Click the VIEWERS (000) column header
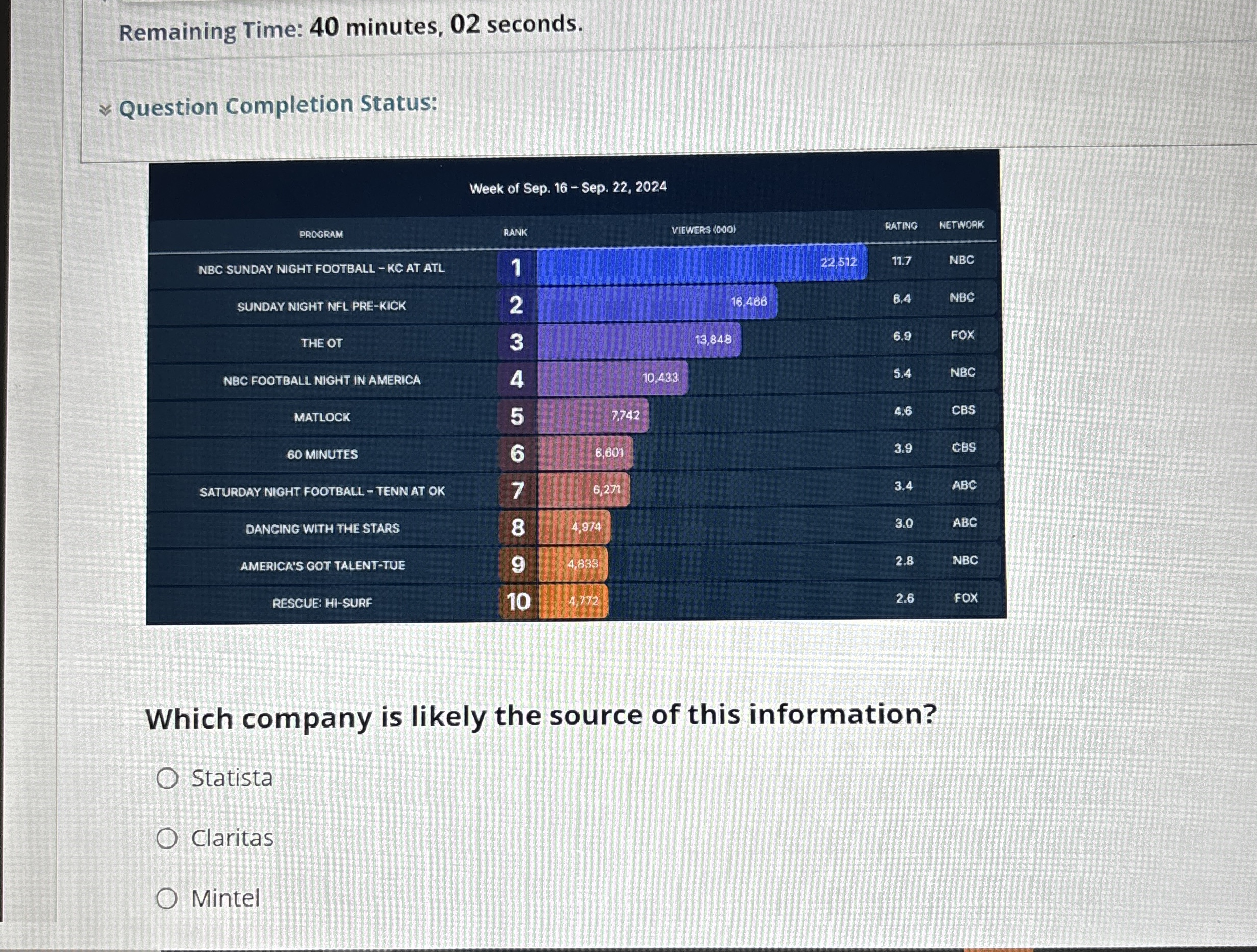Image resolution: width=1257 pixels, height=952 pixels. pos(703,230)
